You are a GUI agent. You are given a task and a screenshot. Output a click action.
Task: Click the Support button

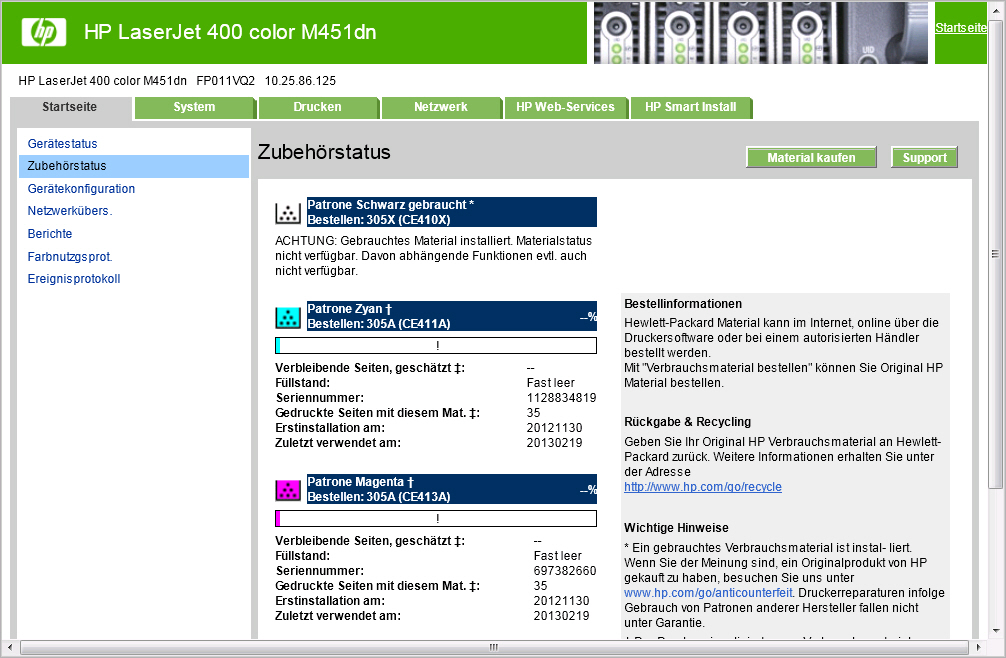(924, 158)
